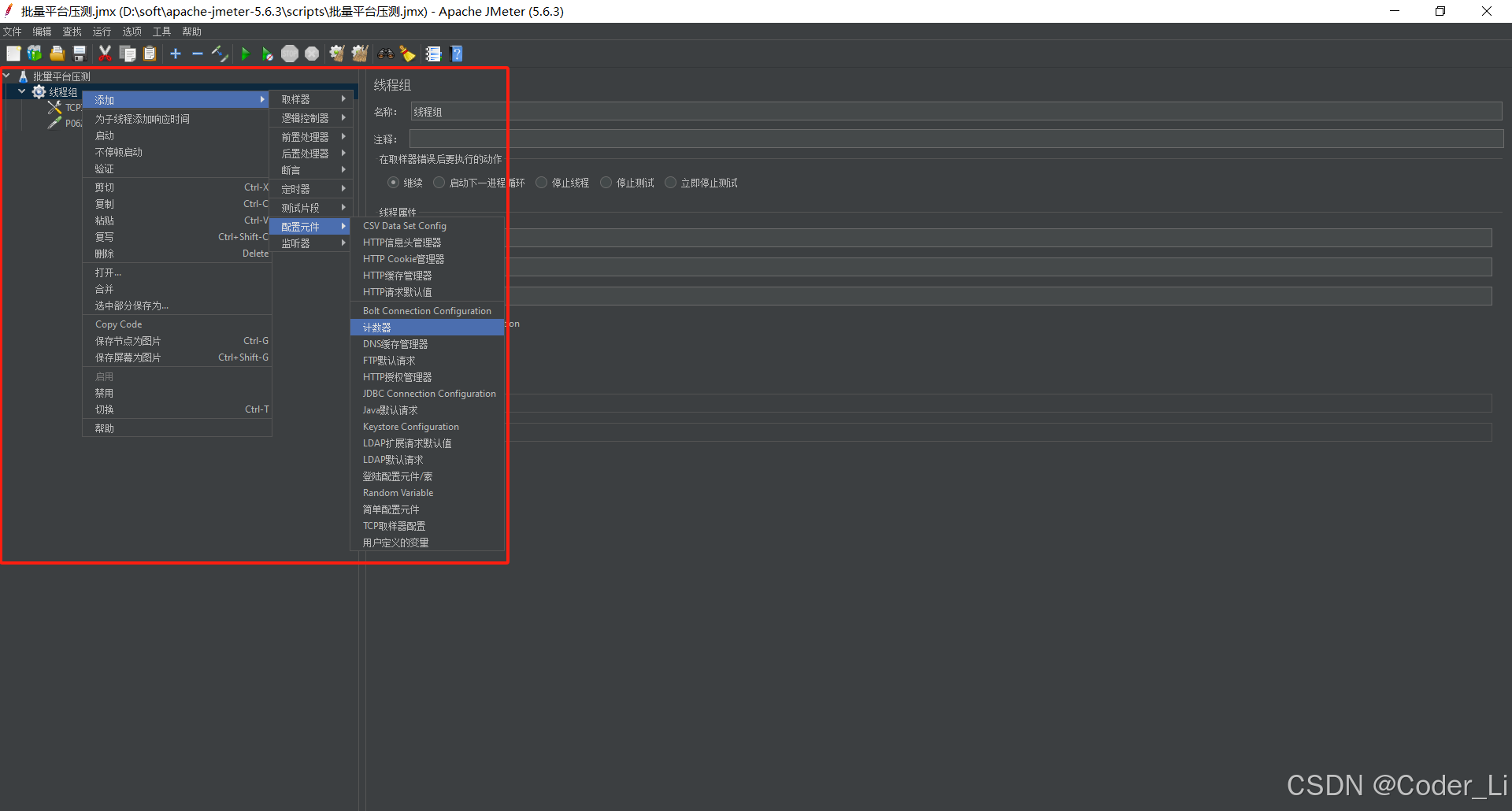The height and width of the screenshot is (811, 1512).
Task: Save test plan with floppy disk icon
Action: click(80, 54)
